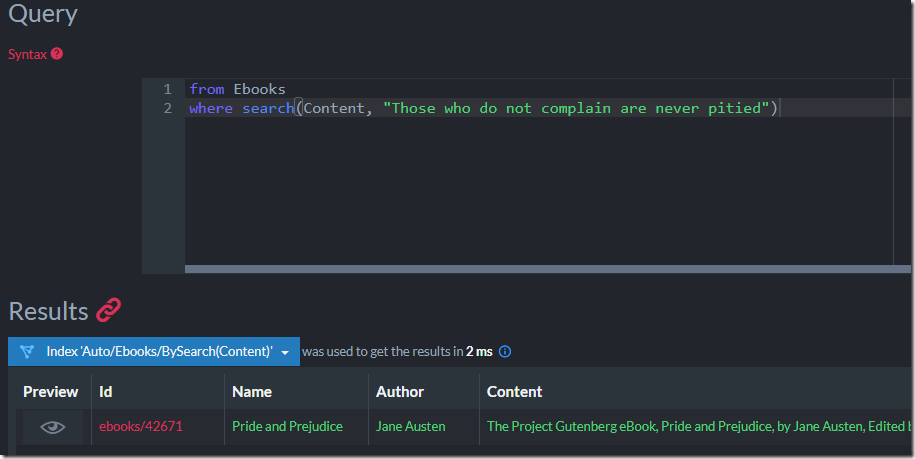Screen dimensions: 915x459
Task: Select the Preview column header
Action: click(50, 392)
